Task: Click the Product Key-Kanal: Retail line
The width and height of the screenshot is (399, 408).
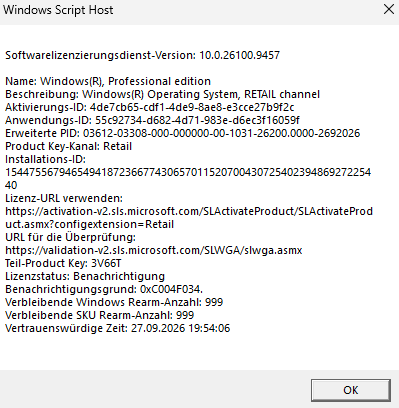Action: click(68, 146)
